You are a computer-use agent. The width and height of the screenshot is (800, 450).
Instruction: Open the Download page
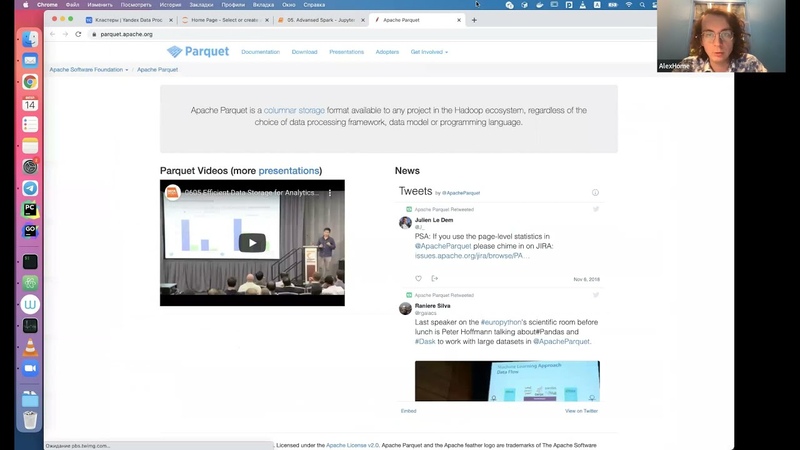coord(305,52)
